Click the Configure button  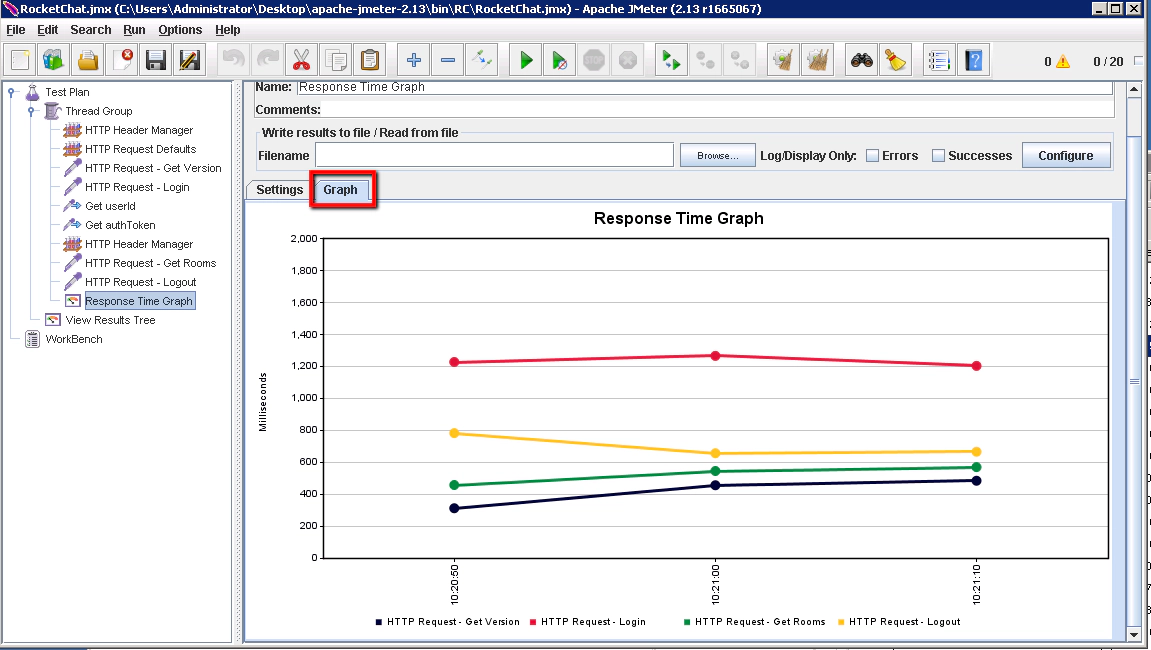1065,156
